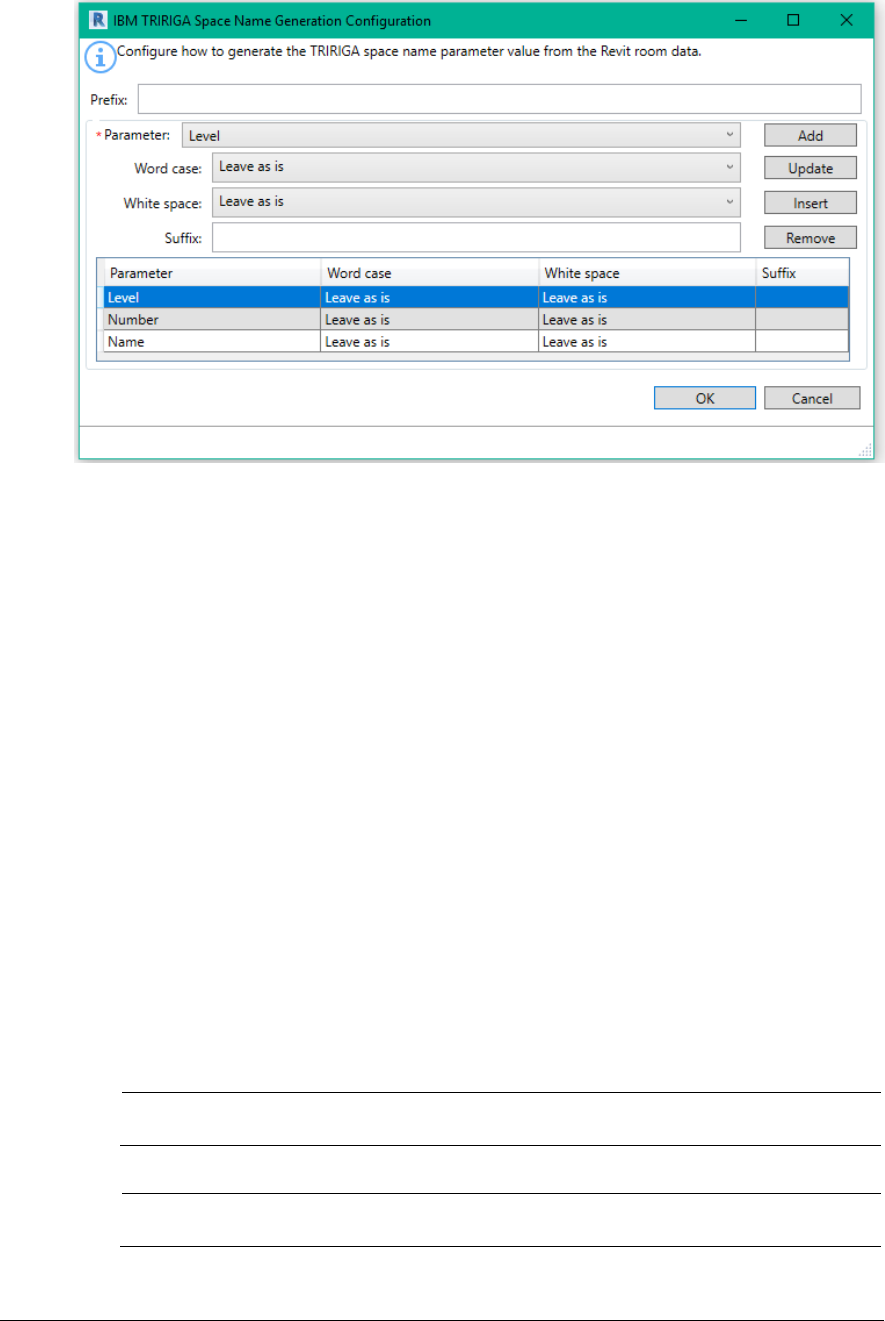Open the Word case dropdown
885x1321 pixels.
pyautogui.click(x=476, y=168)
